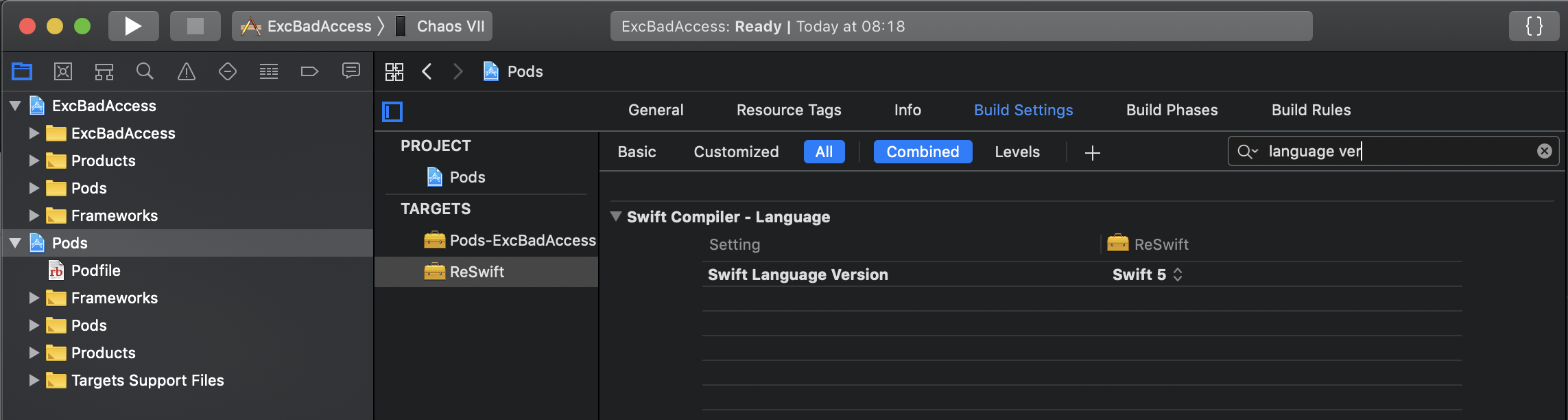Open the find navigator magnifier icon
This screenshot has width=1568, height=420.
145,71
